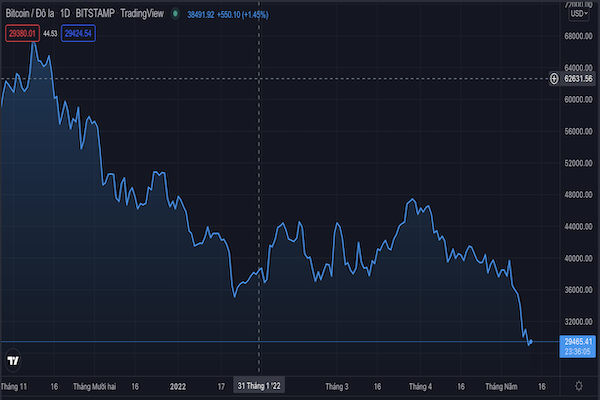The image size is (600, 400).
Task: Click the 31 Tháng 1 '22 date label
Action: point(260,385)
